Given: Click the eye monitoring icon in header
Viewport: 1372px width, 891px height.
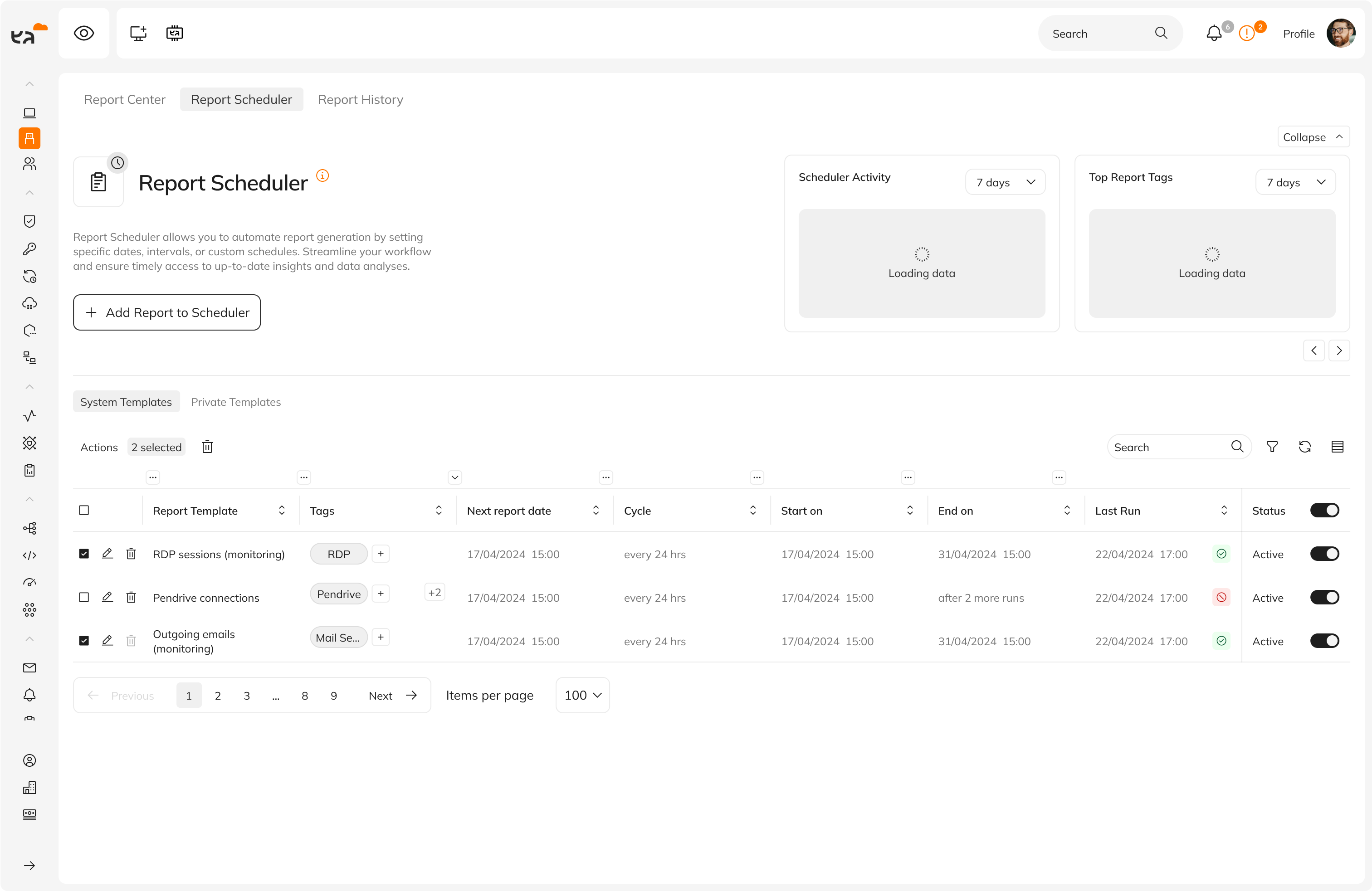Looking at the screenshot, I should pos(84,34).
